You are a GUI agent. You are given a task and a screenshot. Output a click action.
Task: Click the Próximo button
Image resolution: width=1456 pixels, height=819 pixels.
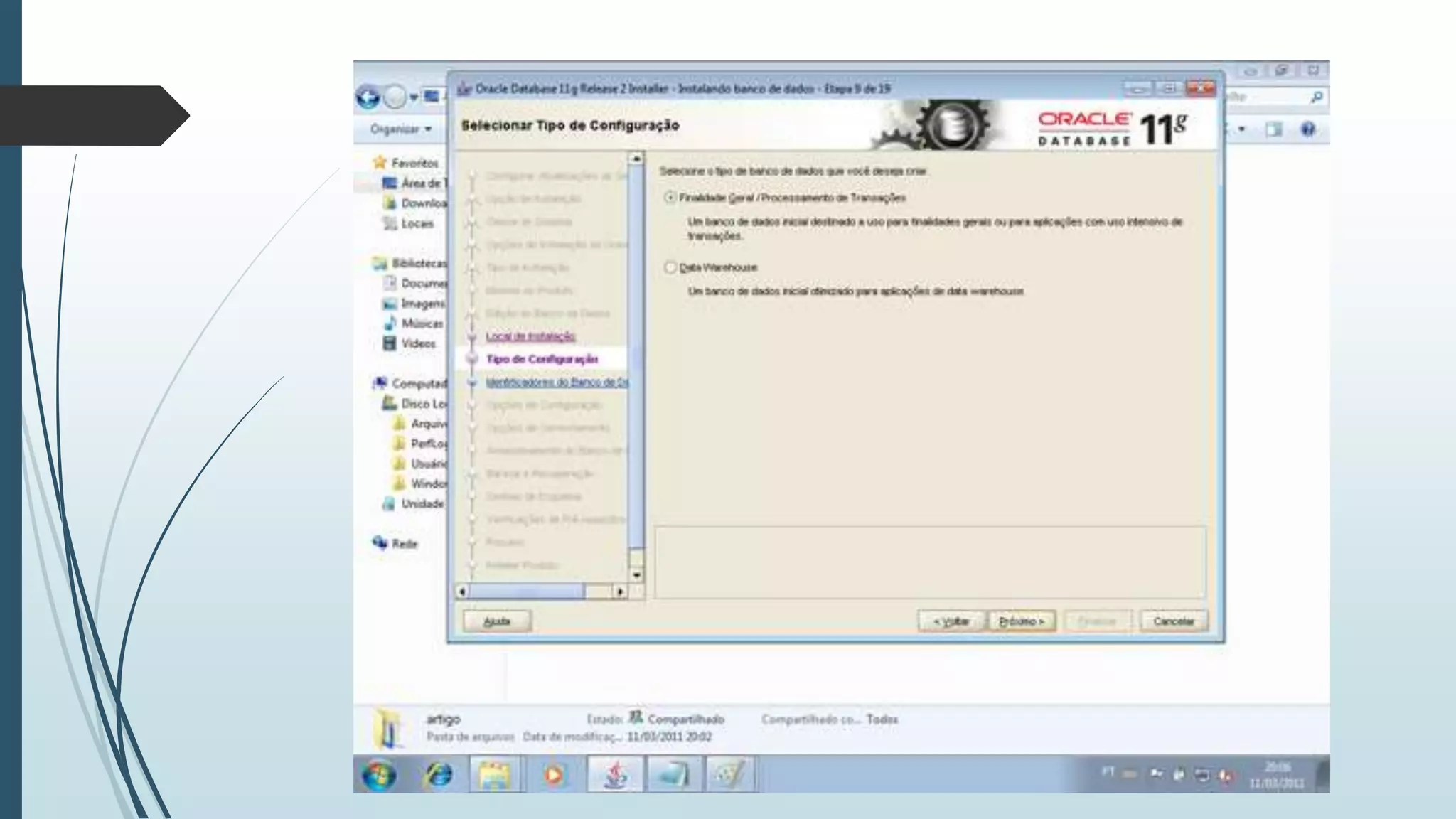[x=1022, y=621]
